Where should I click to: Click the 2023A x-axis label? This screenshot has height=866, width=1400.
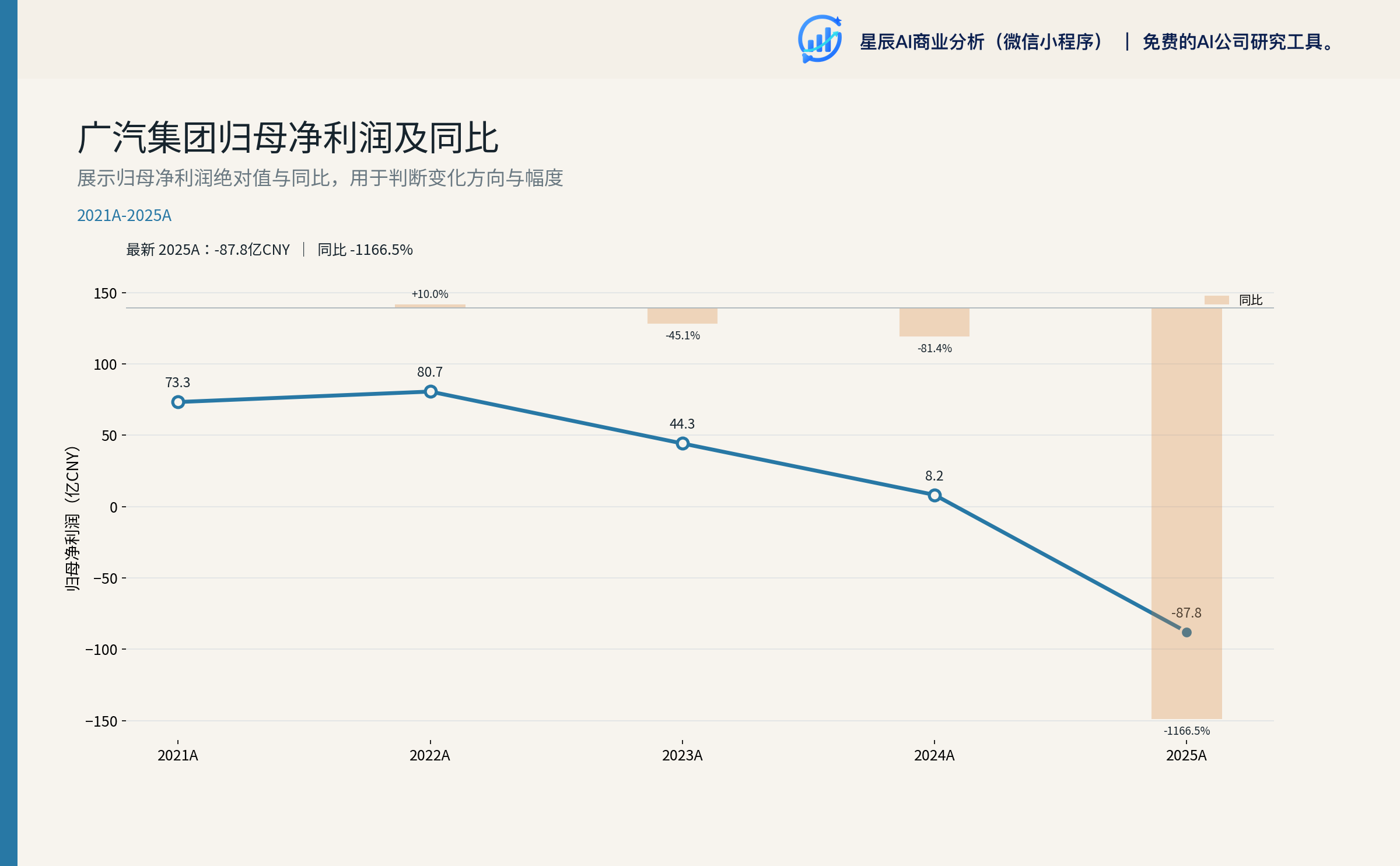tap(682, 756)
